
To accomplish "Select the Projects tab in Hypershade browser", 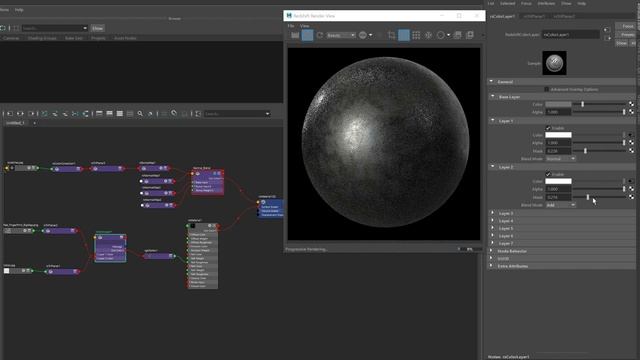I will [98, 38].
